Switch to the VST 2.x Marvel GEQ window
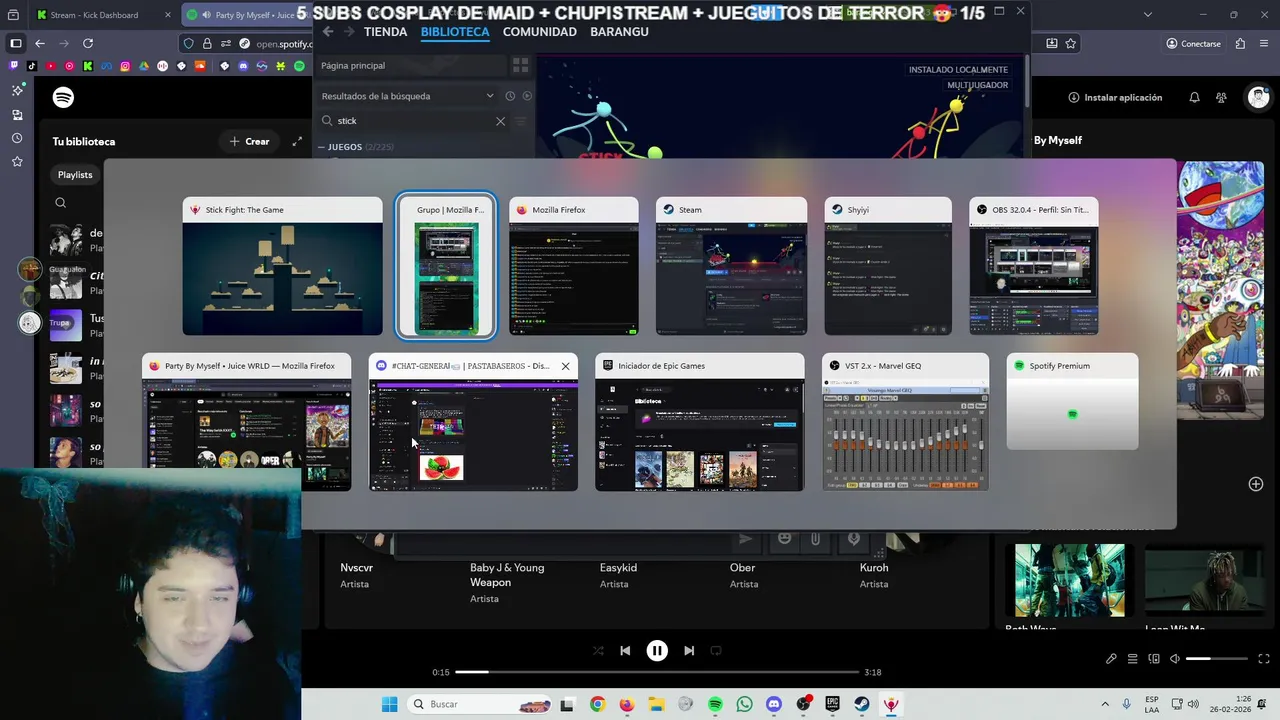 (x=906, y=422)
